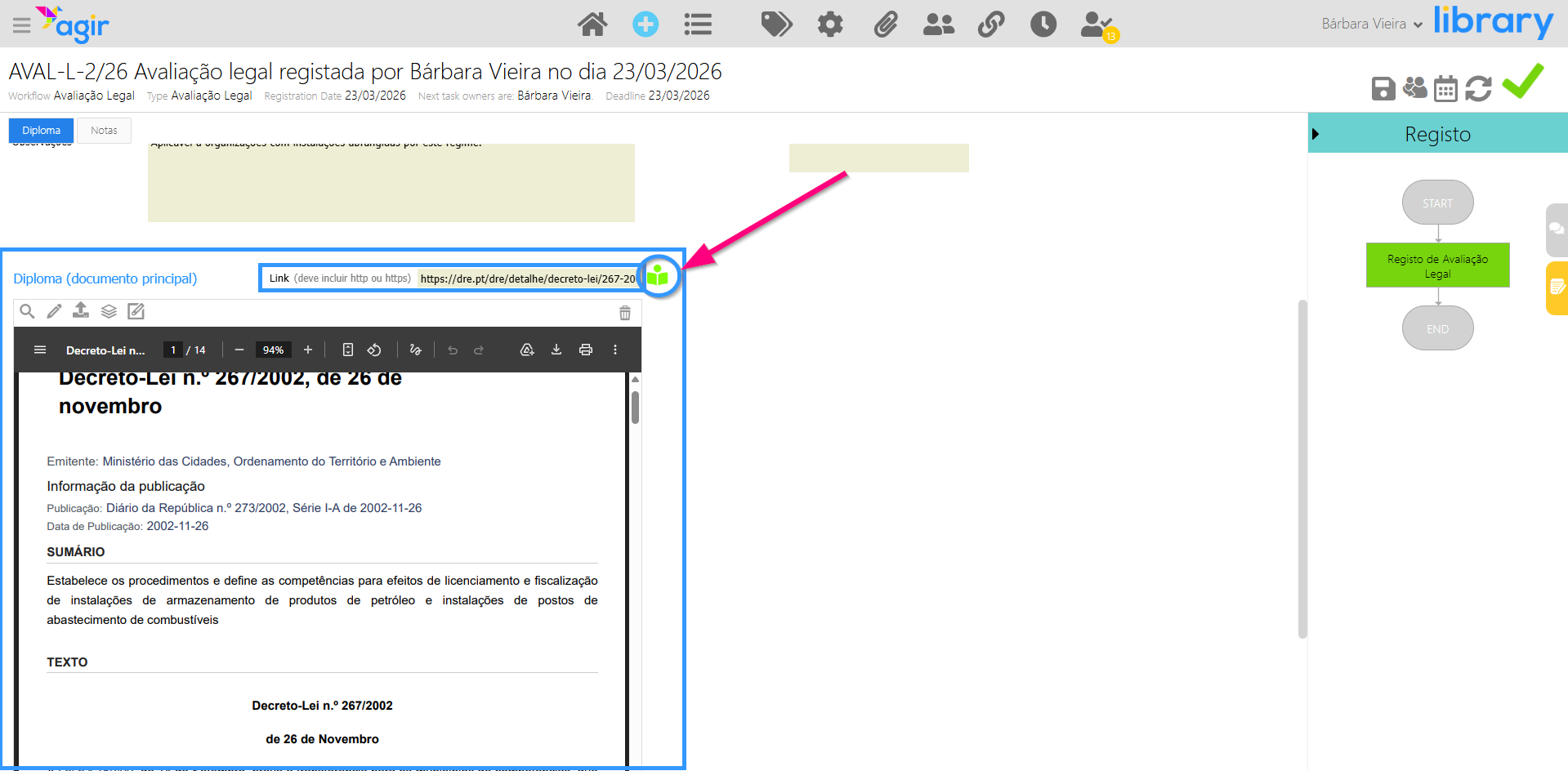Image resolution: width=1568 pixels, height=771 pixels.
Task: Click the END workflow node
Action: pyautogui.click(x=1438, y=328)
